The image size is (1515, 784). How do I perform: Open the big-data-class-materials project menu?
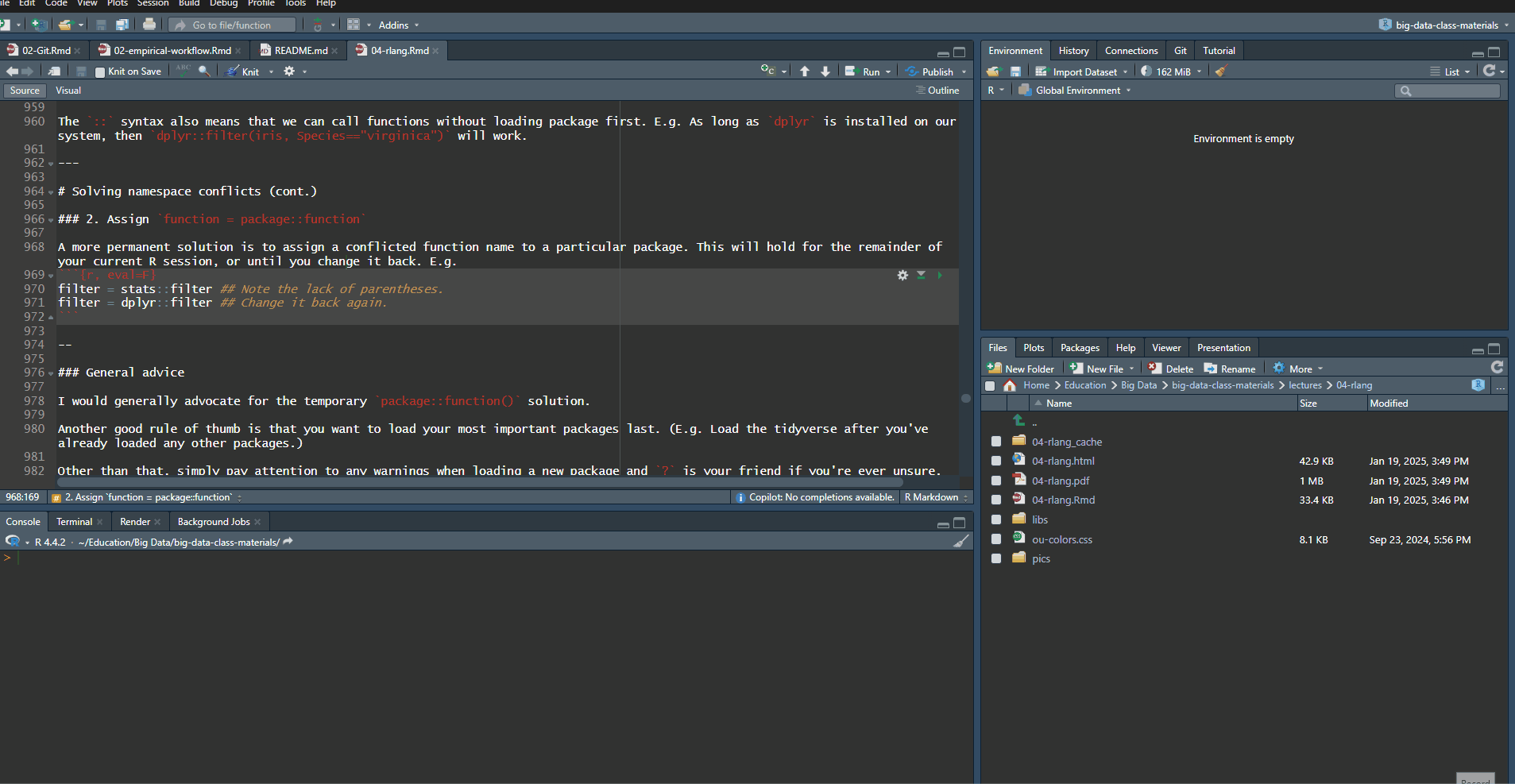[1444, 25]
